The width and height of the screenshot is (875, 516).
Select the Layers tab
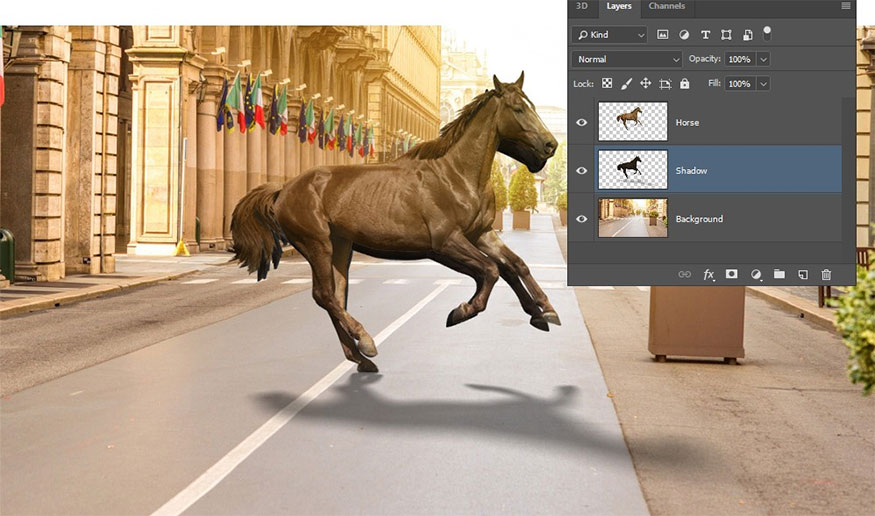(x=619, y=7)
